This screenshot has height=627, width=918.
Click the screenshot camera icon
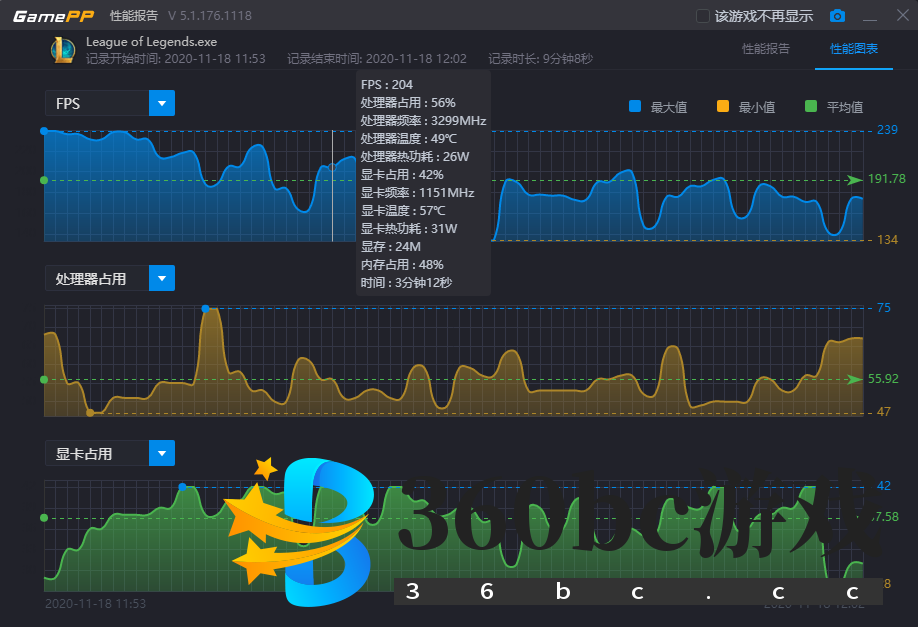tap(838, 16)
